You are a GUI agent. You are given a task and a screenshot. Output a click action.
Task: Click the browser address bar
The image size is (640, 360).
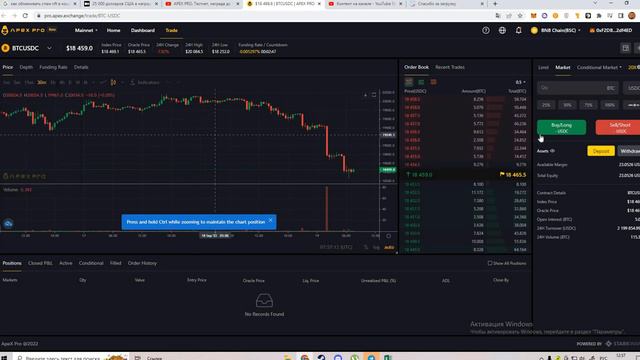[x=261, y=16]
